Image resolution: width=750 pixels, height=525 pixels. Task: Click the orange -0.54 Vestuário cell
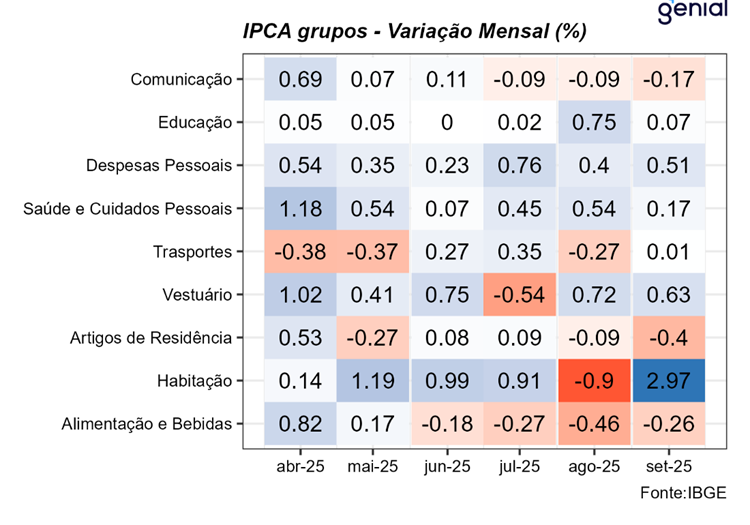pyautogui.click(x=520, y=295)
